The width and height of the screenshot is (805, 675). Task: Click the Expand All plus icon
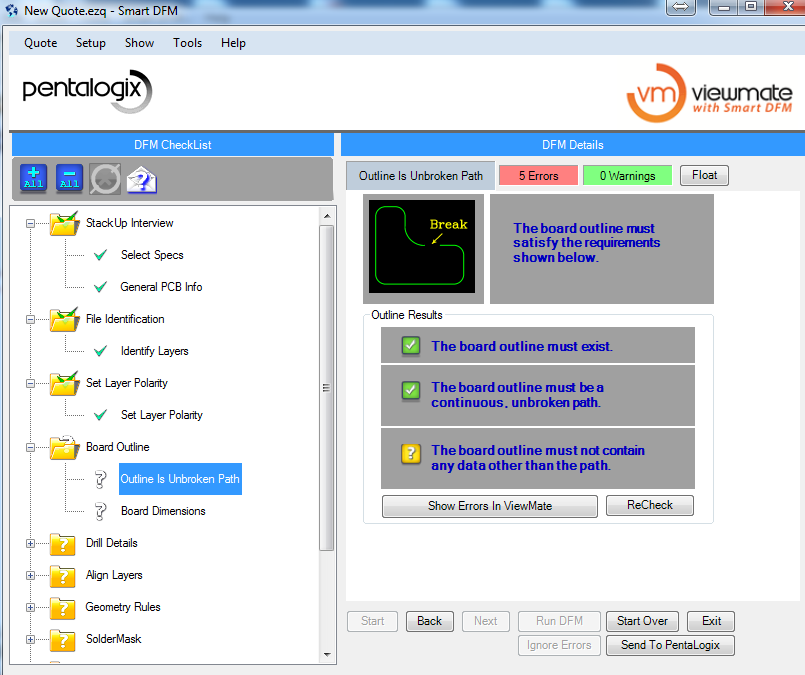tap(34, 178)
